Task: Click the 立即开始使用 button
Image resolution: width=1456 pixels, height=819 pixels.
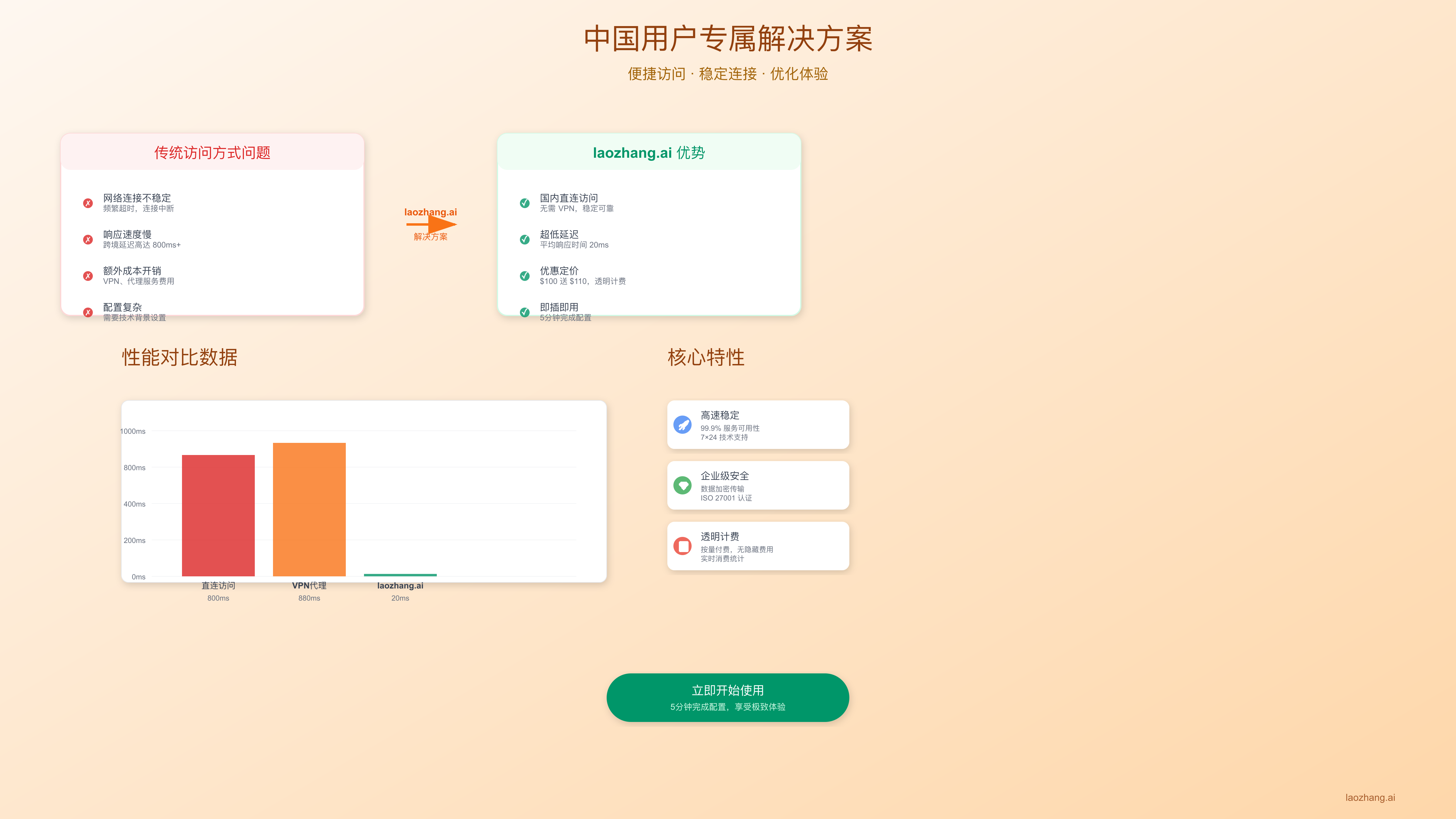Action: (727, 697)
